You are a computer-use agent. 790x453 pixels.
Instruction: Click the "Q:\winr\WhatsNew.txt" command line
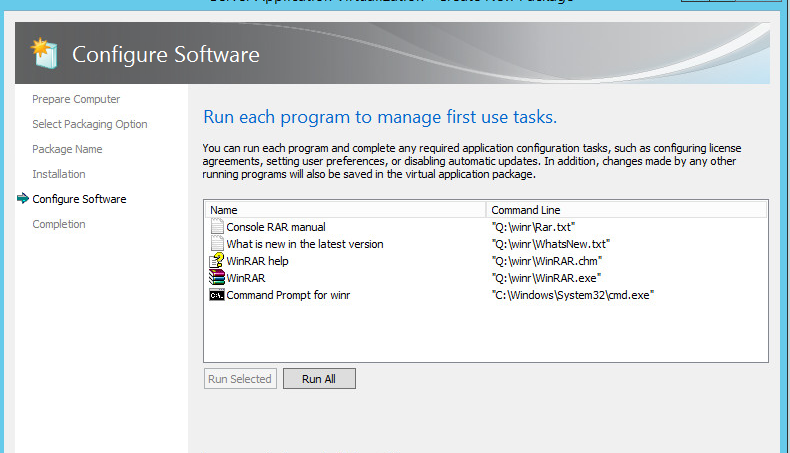click(x=551, y=244)
